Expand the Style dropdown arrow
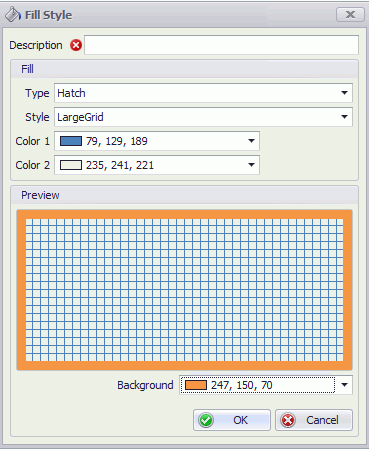Viewport: 369px width, 449px height. (x=345, y=117)
